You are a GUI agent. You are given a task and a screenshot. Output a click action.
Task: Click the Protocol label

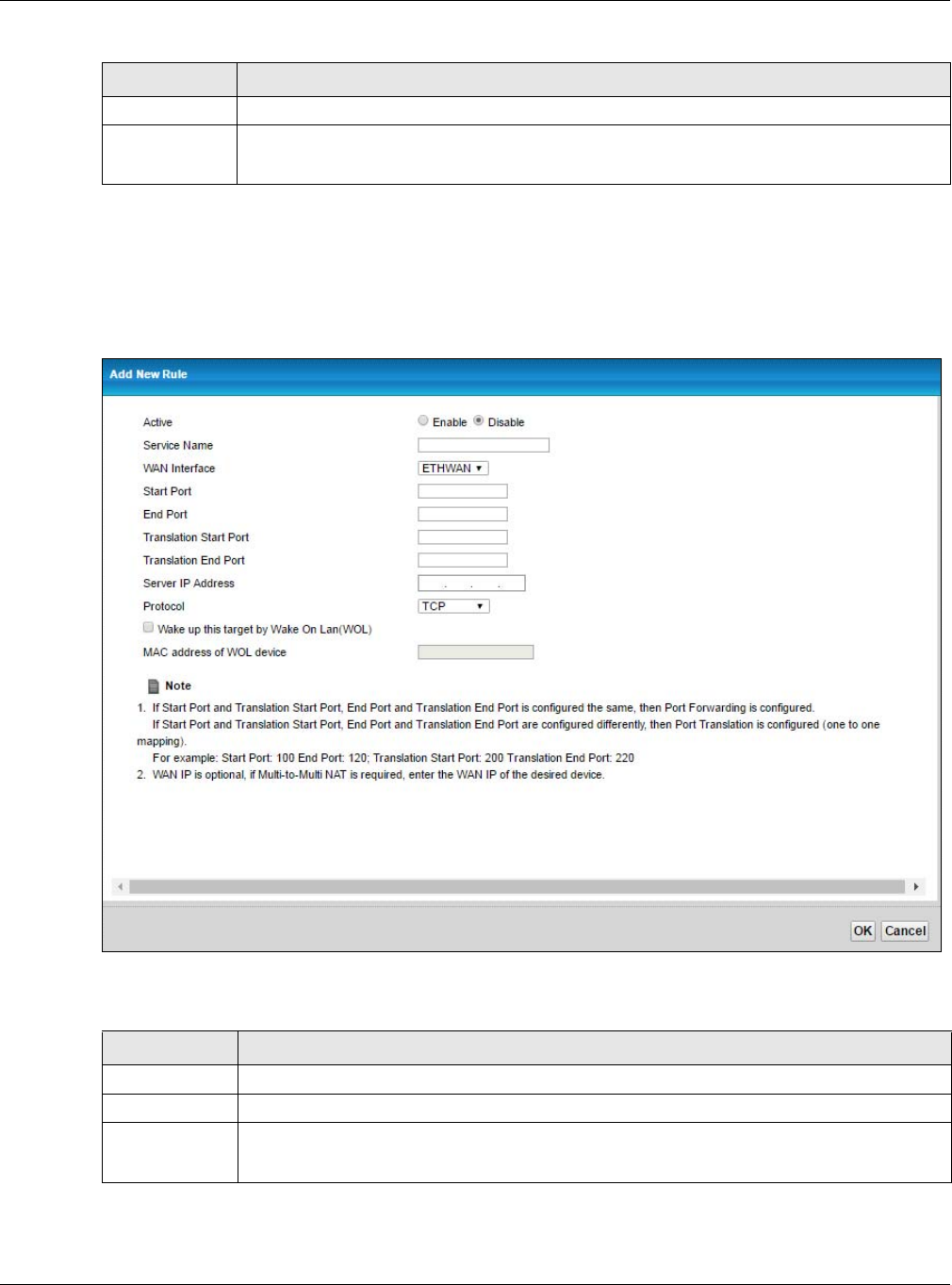point(164,606)
